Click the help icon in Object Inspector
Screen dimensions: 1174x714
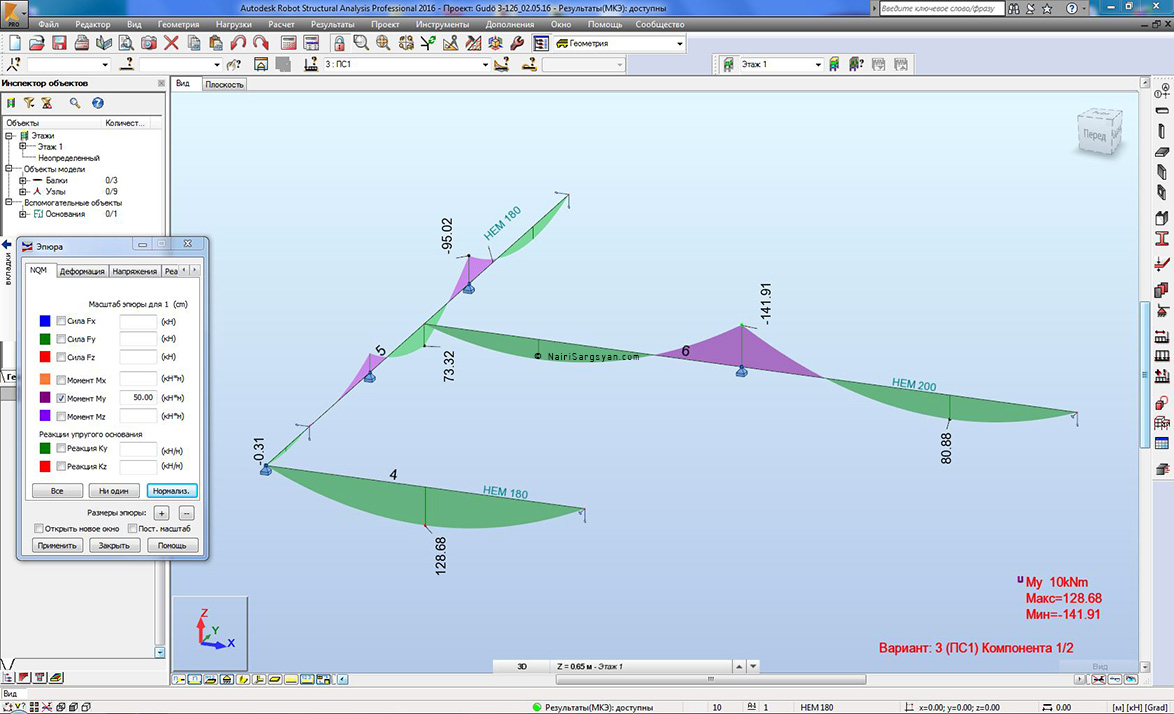tap(97, 103)
